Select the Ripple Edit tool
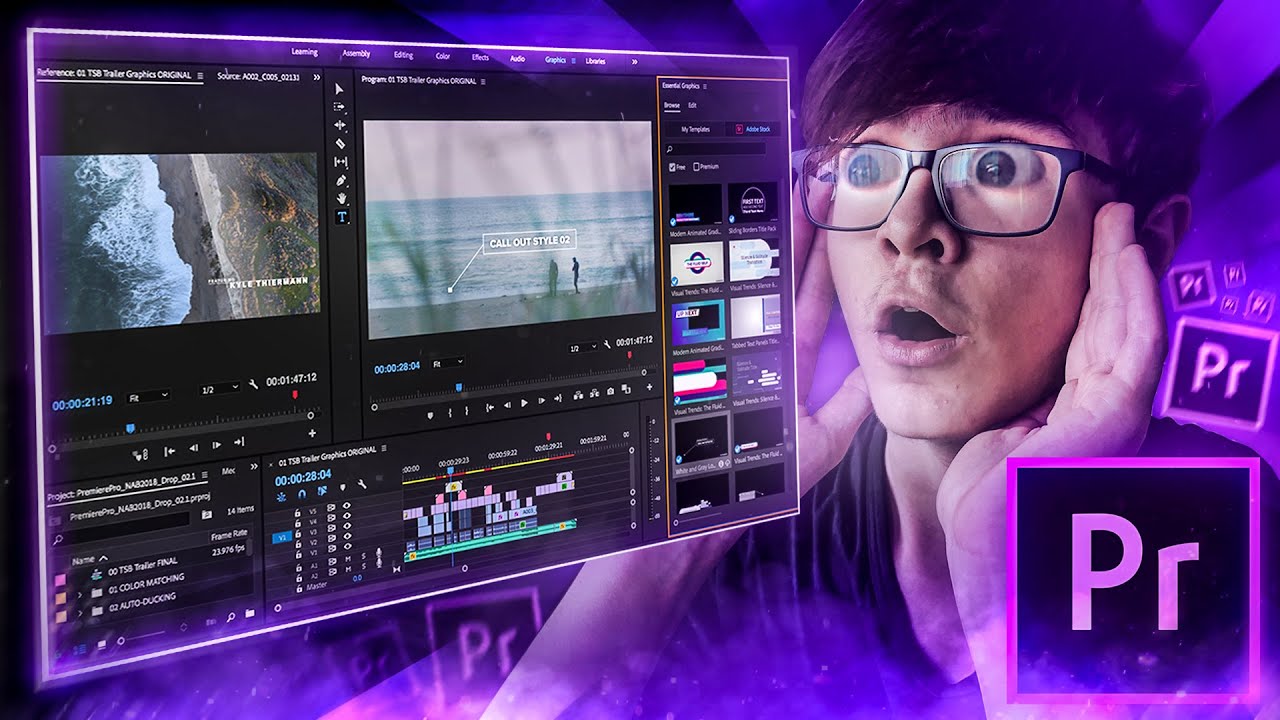 pyautogui.click(x=340, y=125)
